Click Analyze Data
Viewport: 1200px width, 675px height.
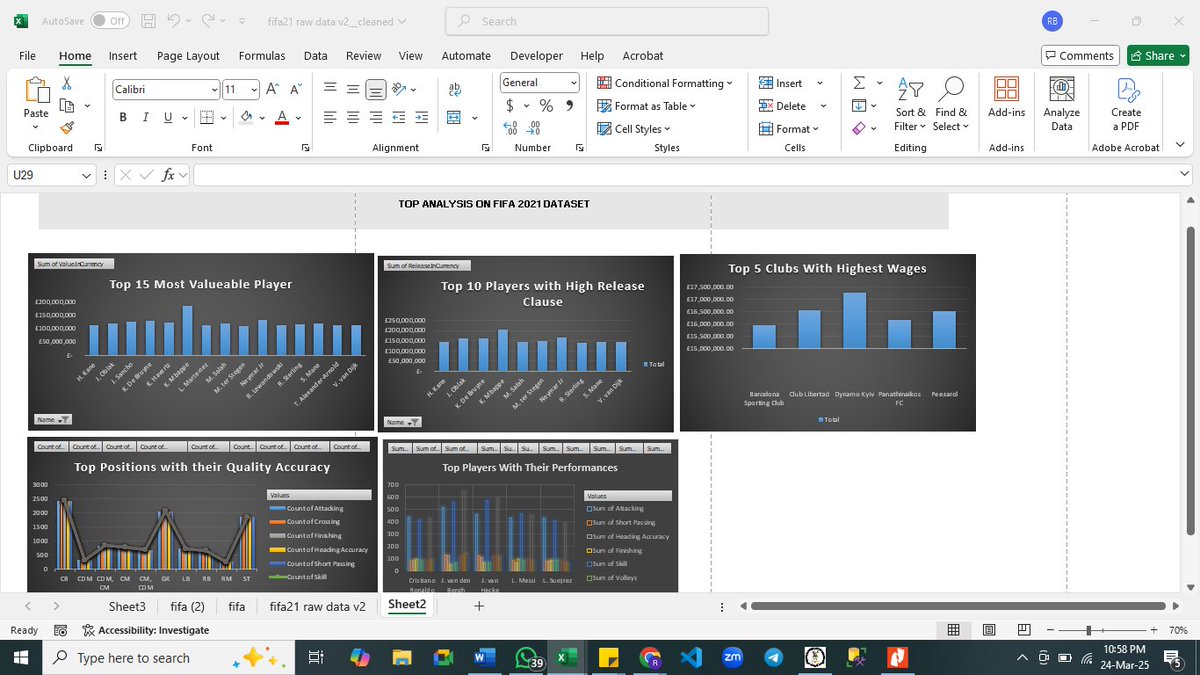[1061, 104]
